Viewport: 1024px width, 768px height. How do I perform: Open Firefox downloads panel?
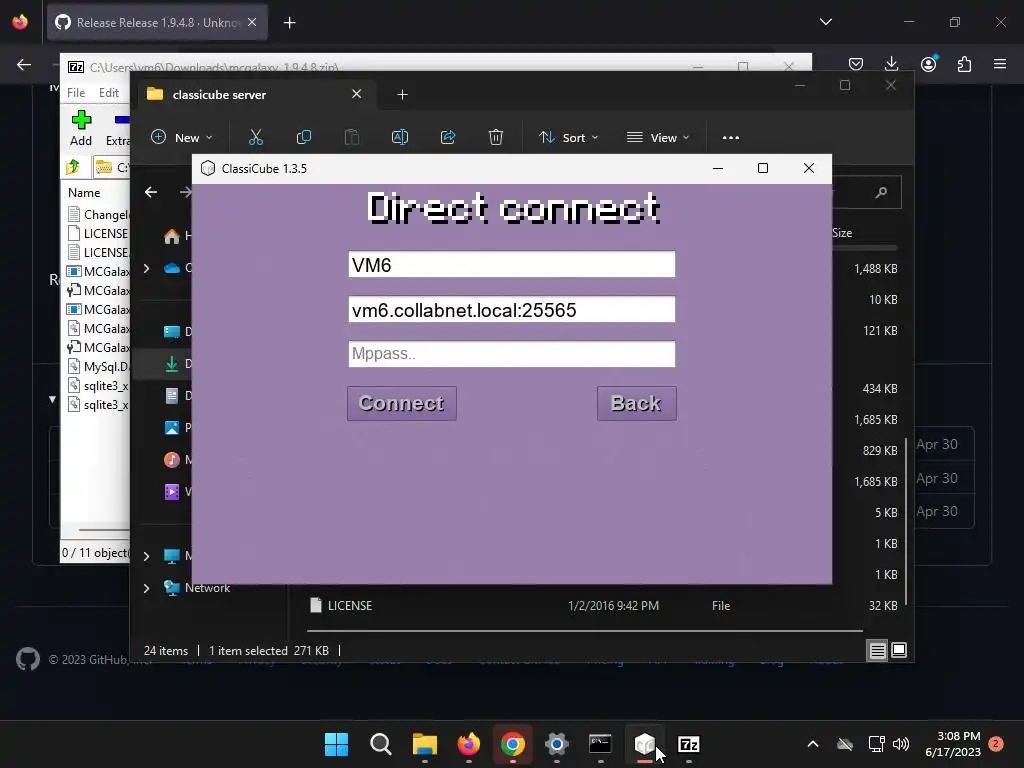click(x=891, y=64)
